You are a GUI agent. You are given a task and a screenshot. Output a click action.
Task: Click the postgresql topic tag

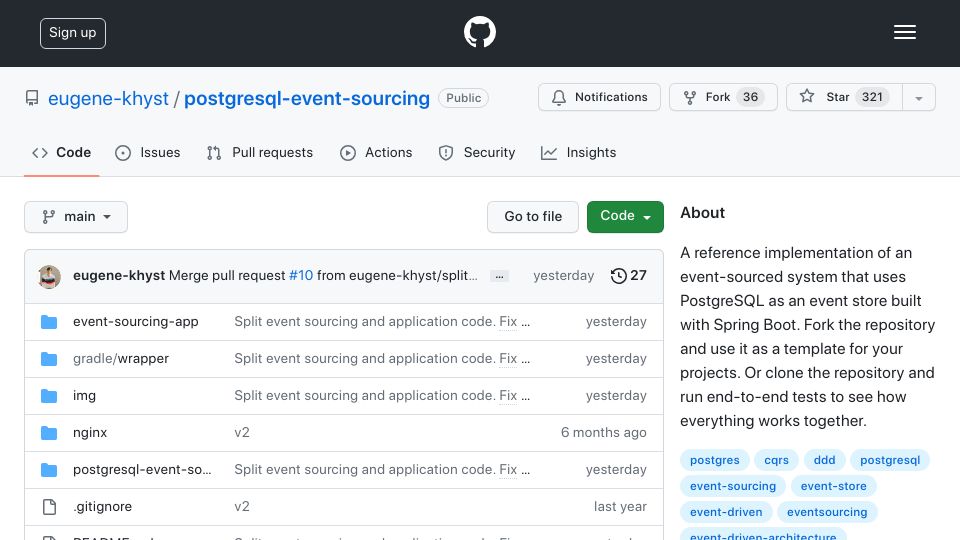(890, 460)
